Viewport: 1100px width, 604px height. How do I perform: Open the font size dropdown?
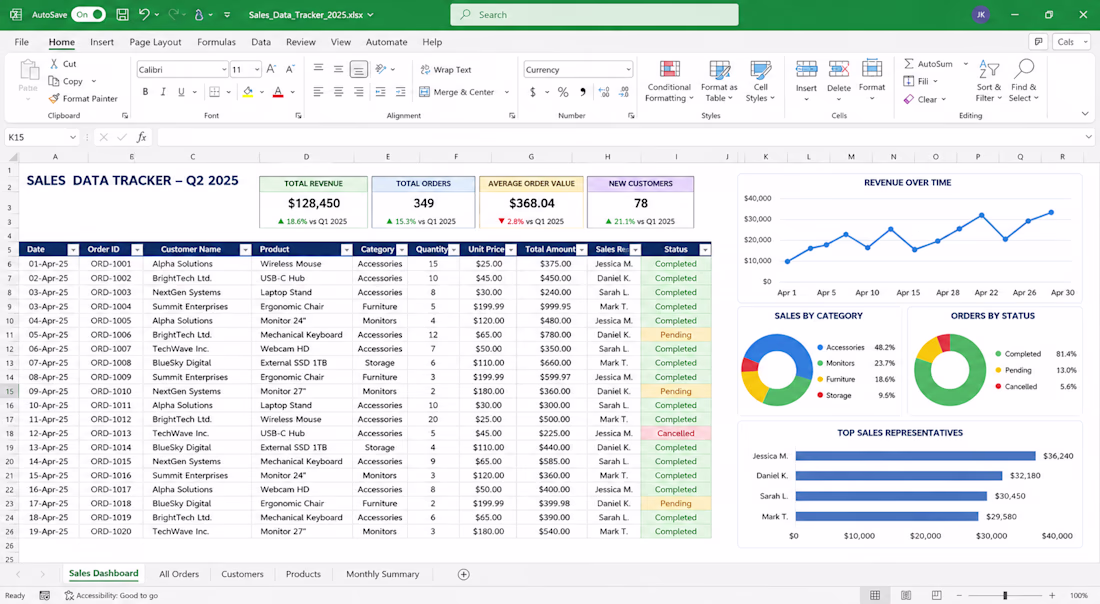[x=257, y=69]
